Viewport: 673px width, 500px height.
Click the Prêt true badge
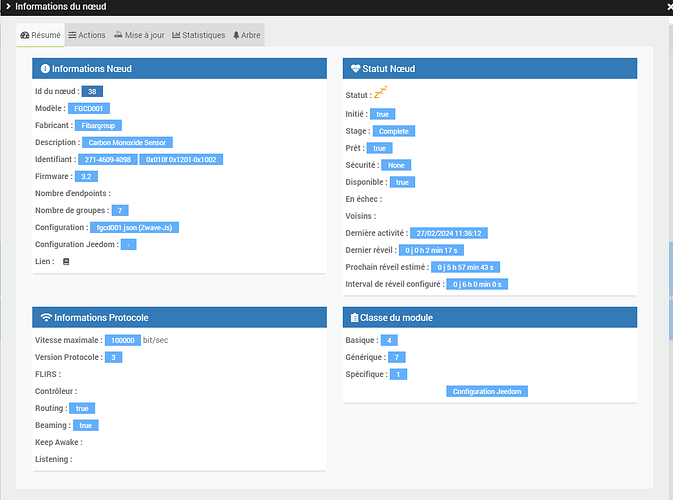pyautogui.click(x=379, y=148)
